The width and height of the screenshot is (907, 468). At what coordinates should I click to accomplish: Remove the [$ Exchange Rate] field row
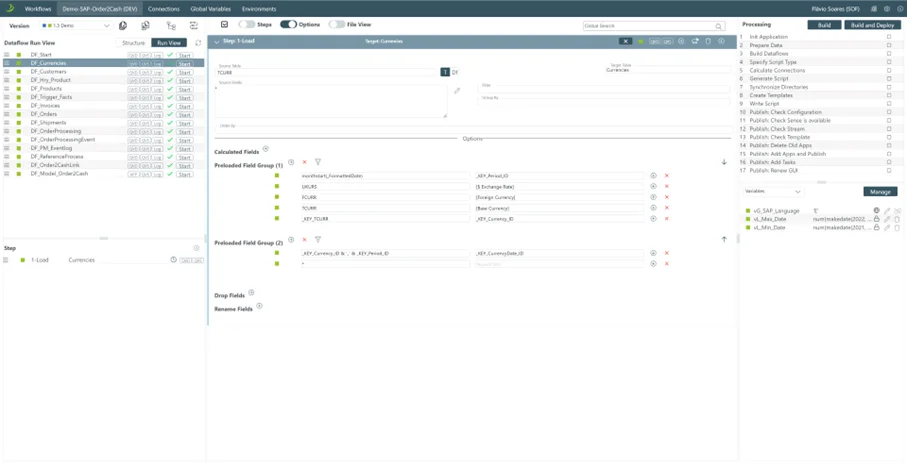[x=667, y=187]
